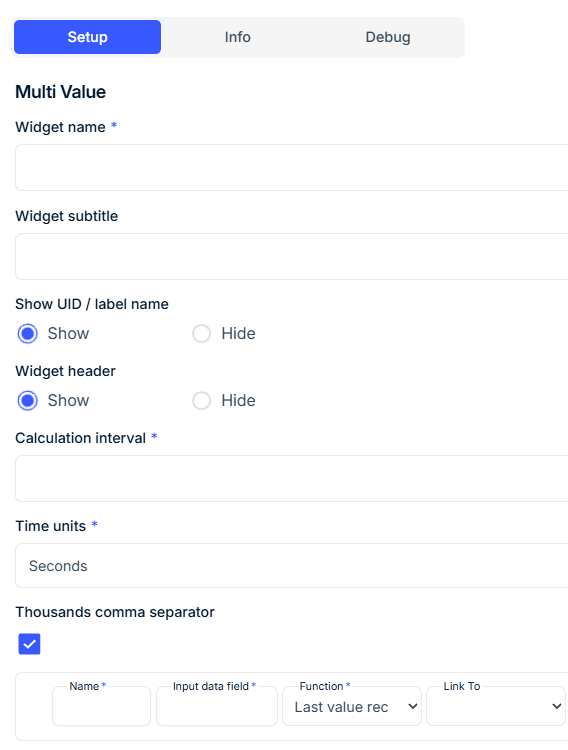
Task: Click the Hide label under Show UID
Action: pos(238,333)
